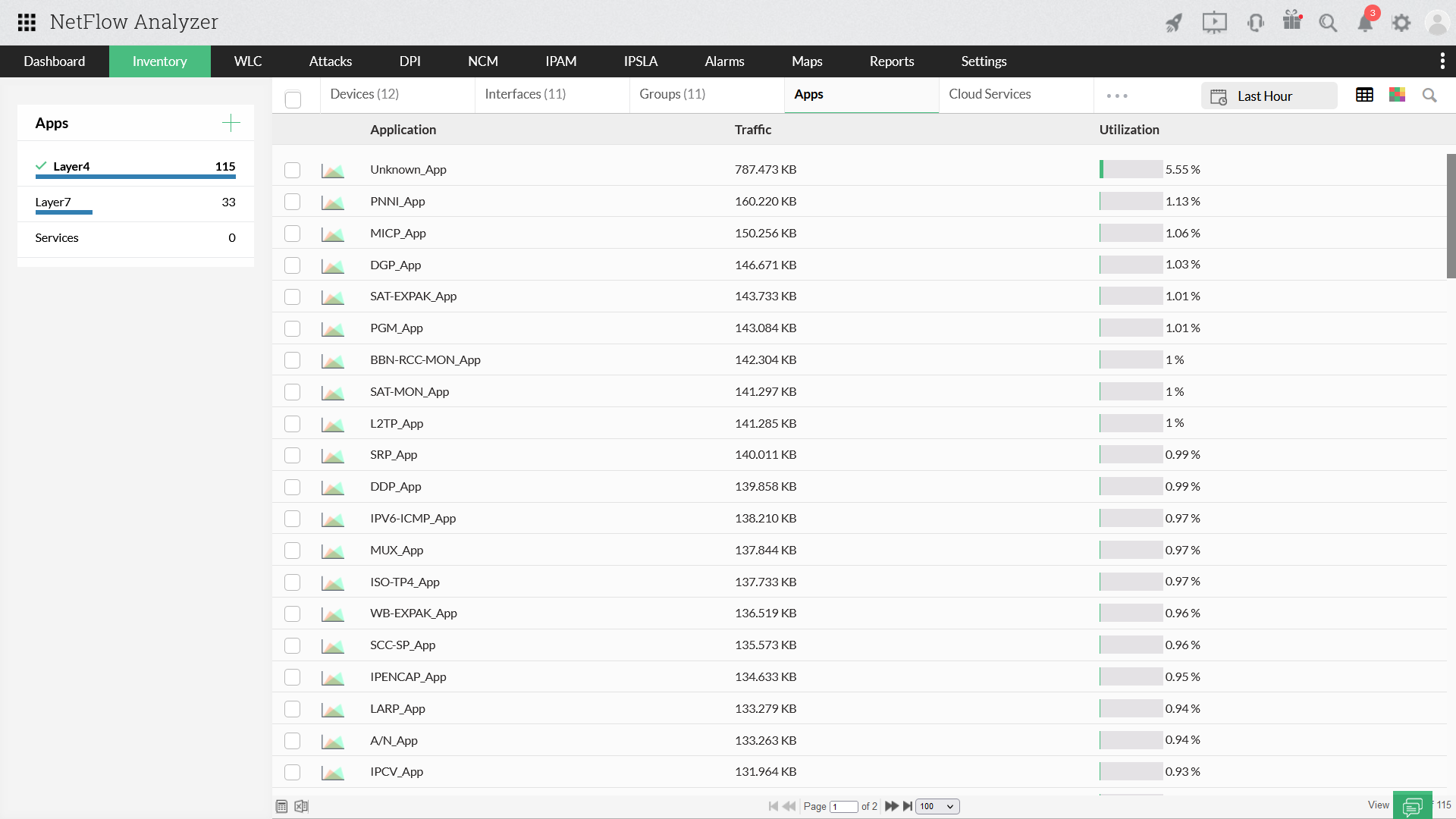
Task: Open the Reports menu
Action: pos(891,61)
